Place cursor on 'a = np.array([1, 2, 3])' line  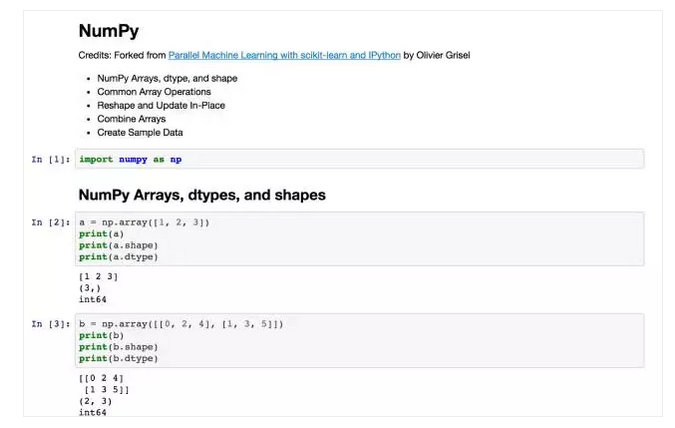[144, 221]
